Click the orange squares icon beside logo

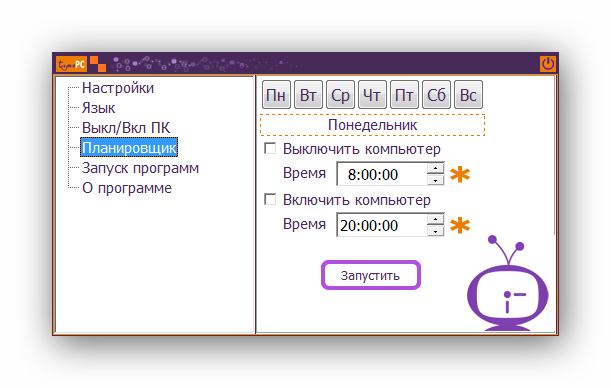pos(98,64)
